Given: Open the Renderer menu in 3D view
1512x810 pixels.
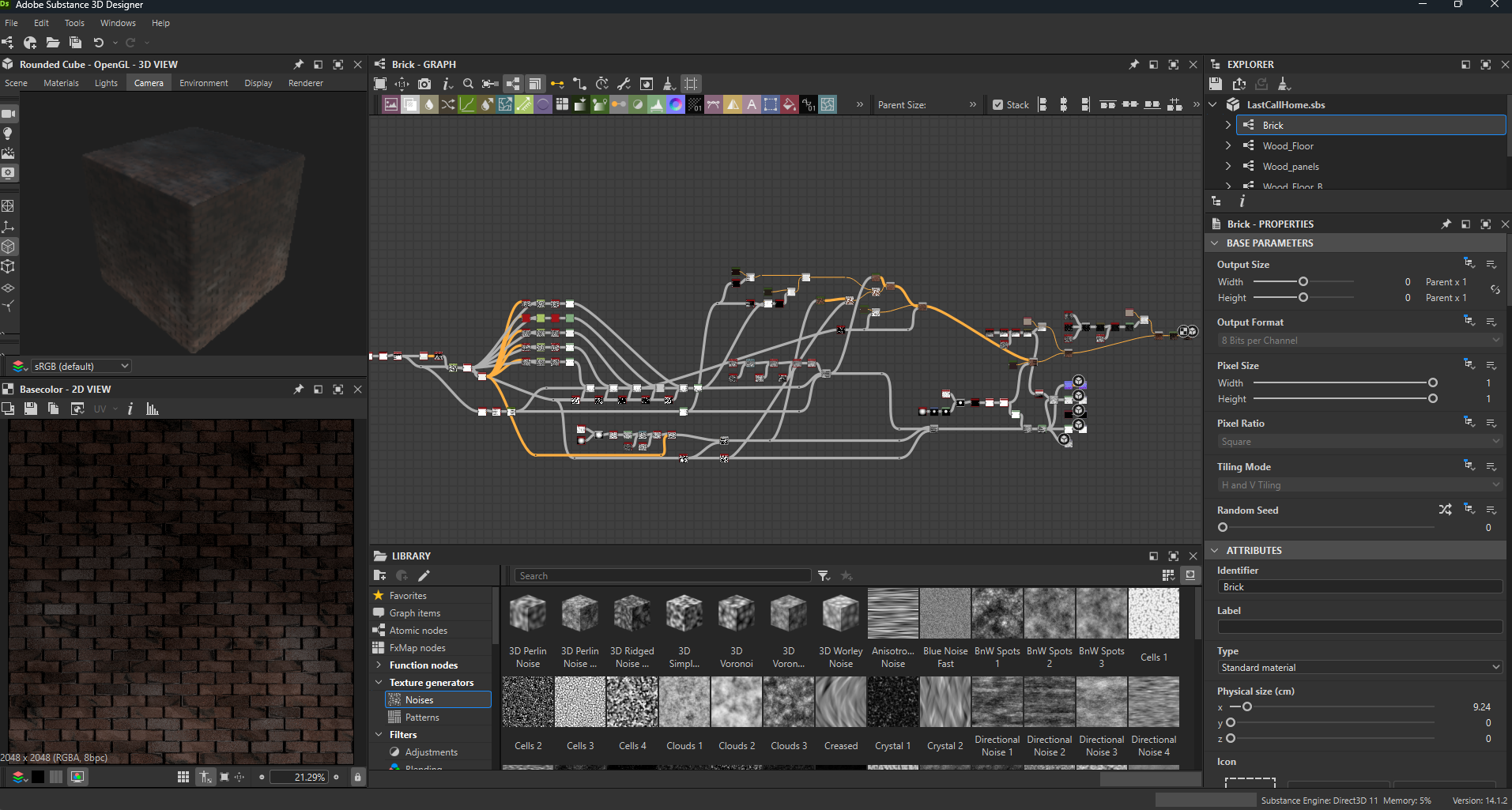Looking at the screenshot, I should coord(305,83).
